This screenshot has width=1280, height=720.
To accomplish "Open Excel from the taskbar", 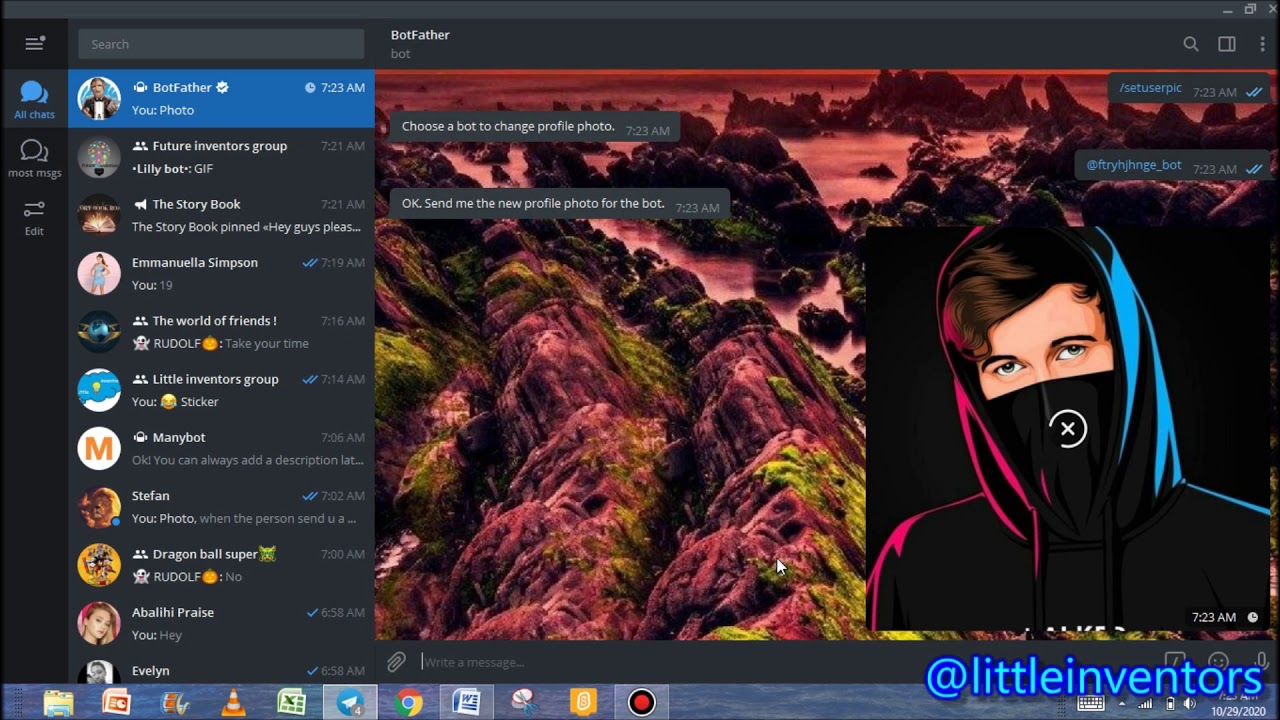I will pos(291,703).
